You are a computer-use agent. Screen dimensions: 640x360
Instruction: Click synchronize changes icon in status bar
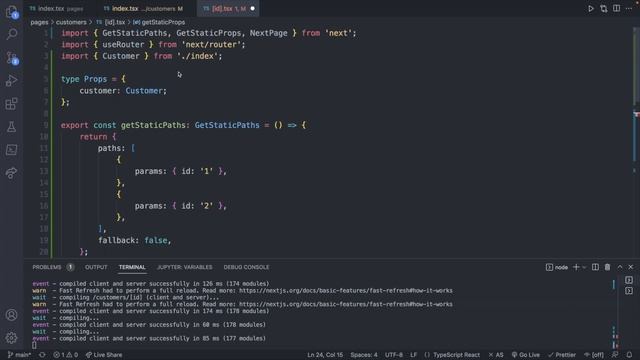42,355
